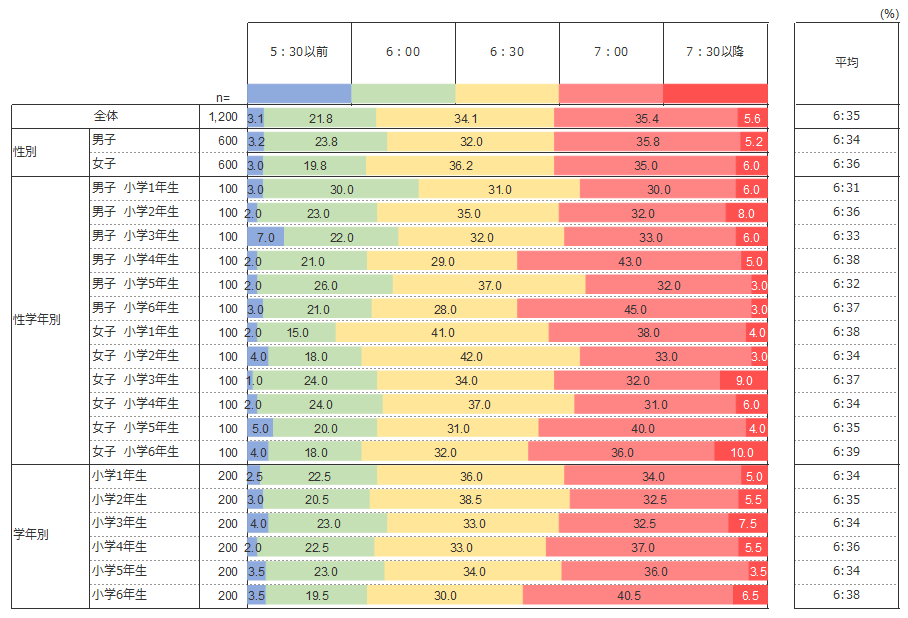The height and width of the screenshot is (618, 908).
Task: Click the 7.0 blue bar segment
Action: pos(265,237)
